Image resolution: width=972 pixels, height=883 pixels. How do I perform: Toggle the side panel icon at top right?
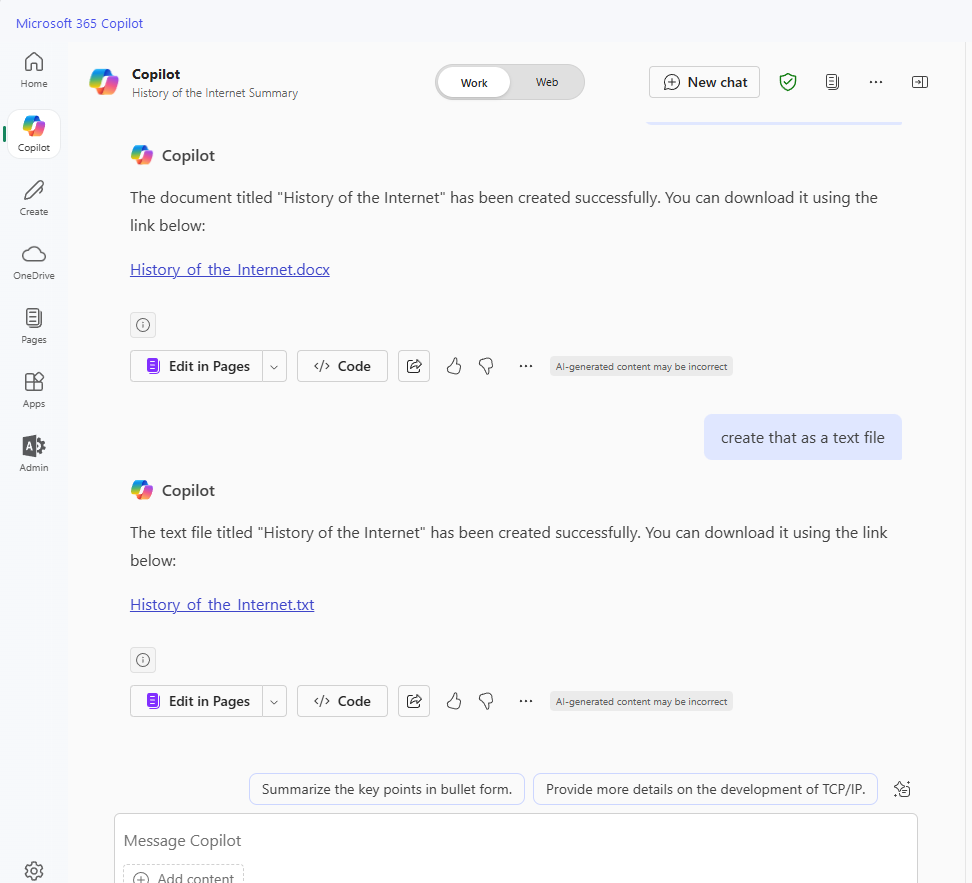920,82
